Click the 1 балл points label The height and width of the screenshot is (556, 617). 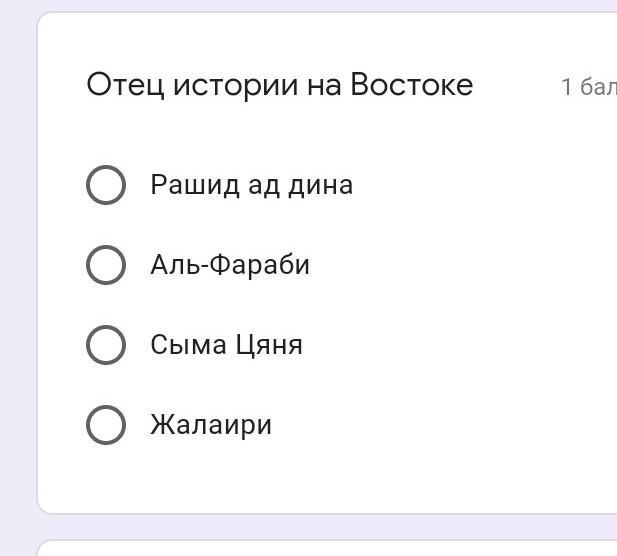coord(588,87)
